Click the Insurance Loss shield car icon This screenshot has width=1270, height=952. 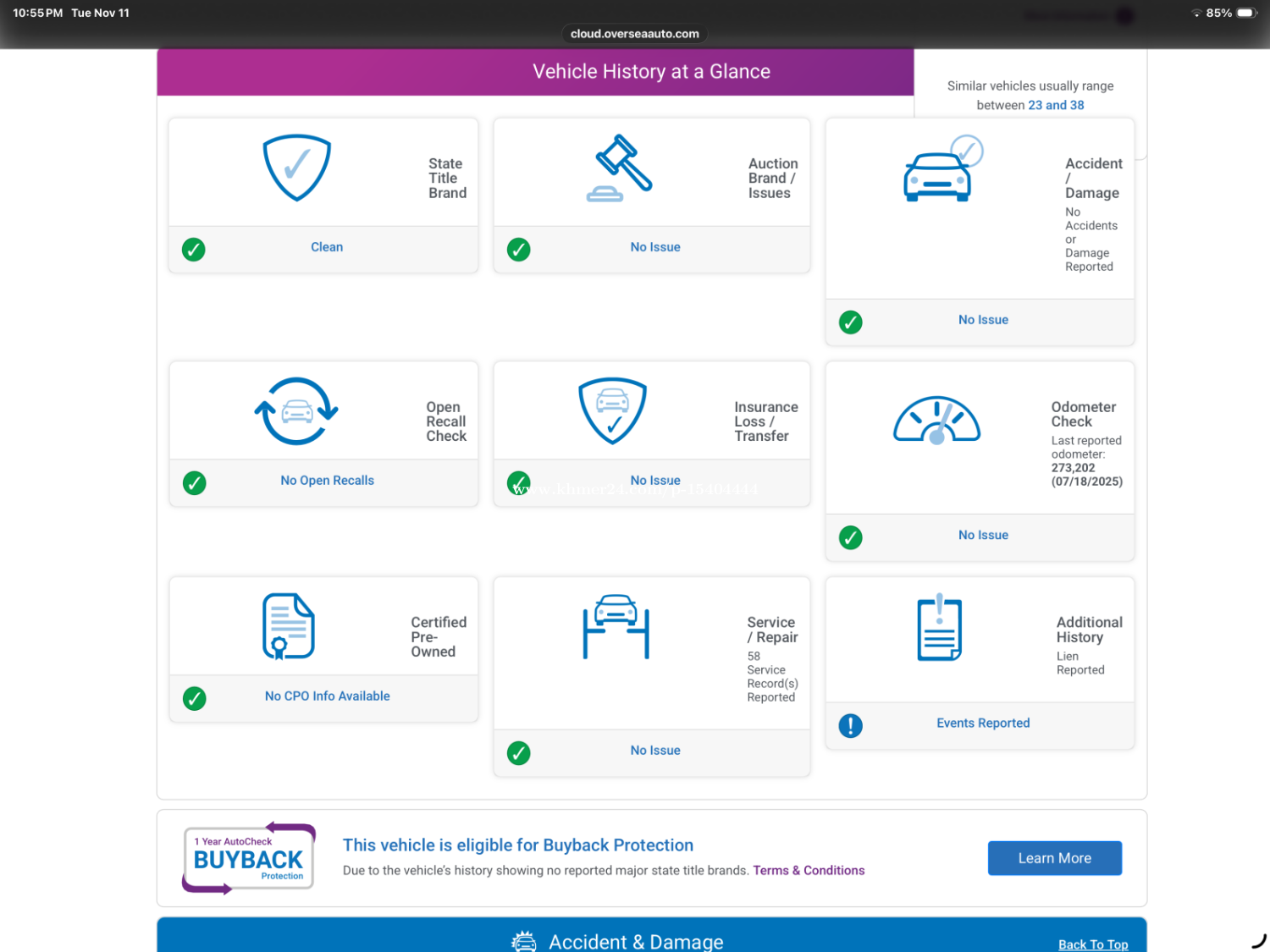[x=612, y=410]
